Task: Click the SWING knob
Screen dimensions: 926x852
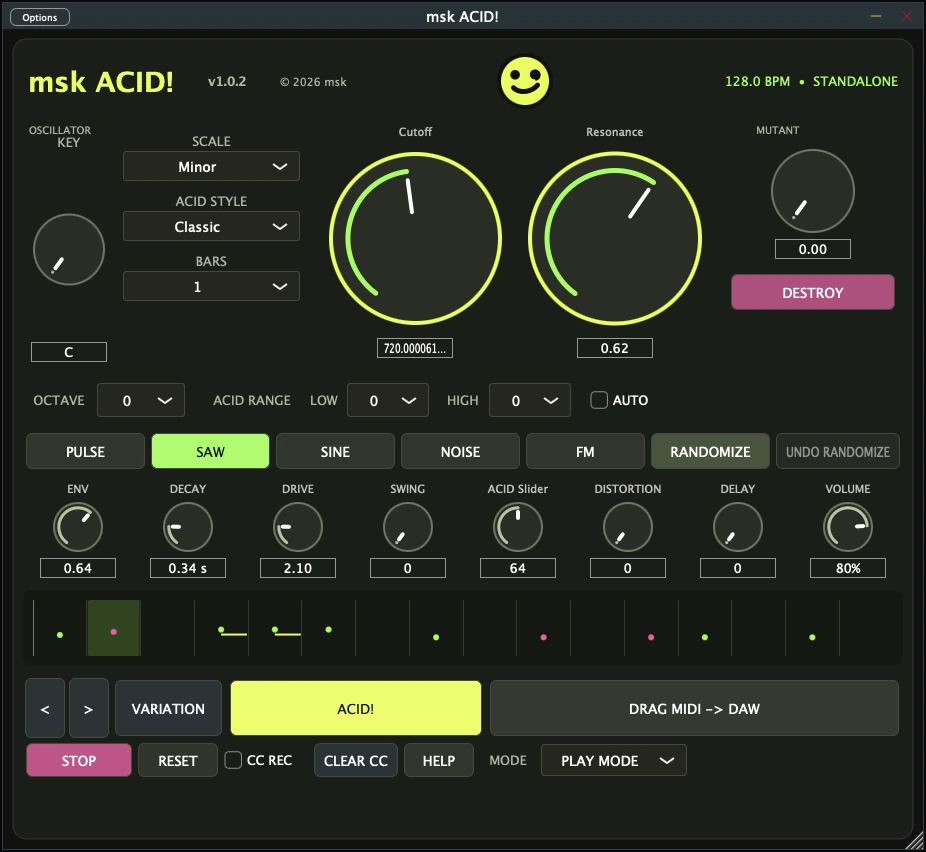Action: click(407, 527)
